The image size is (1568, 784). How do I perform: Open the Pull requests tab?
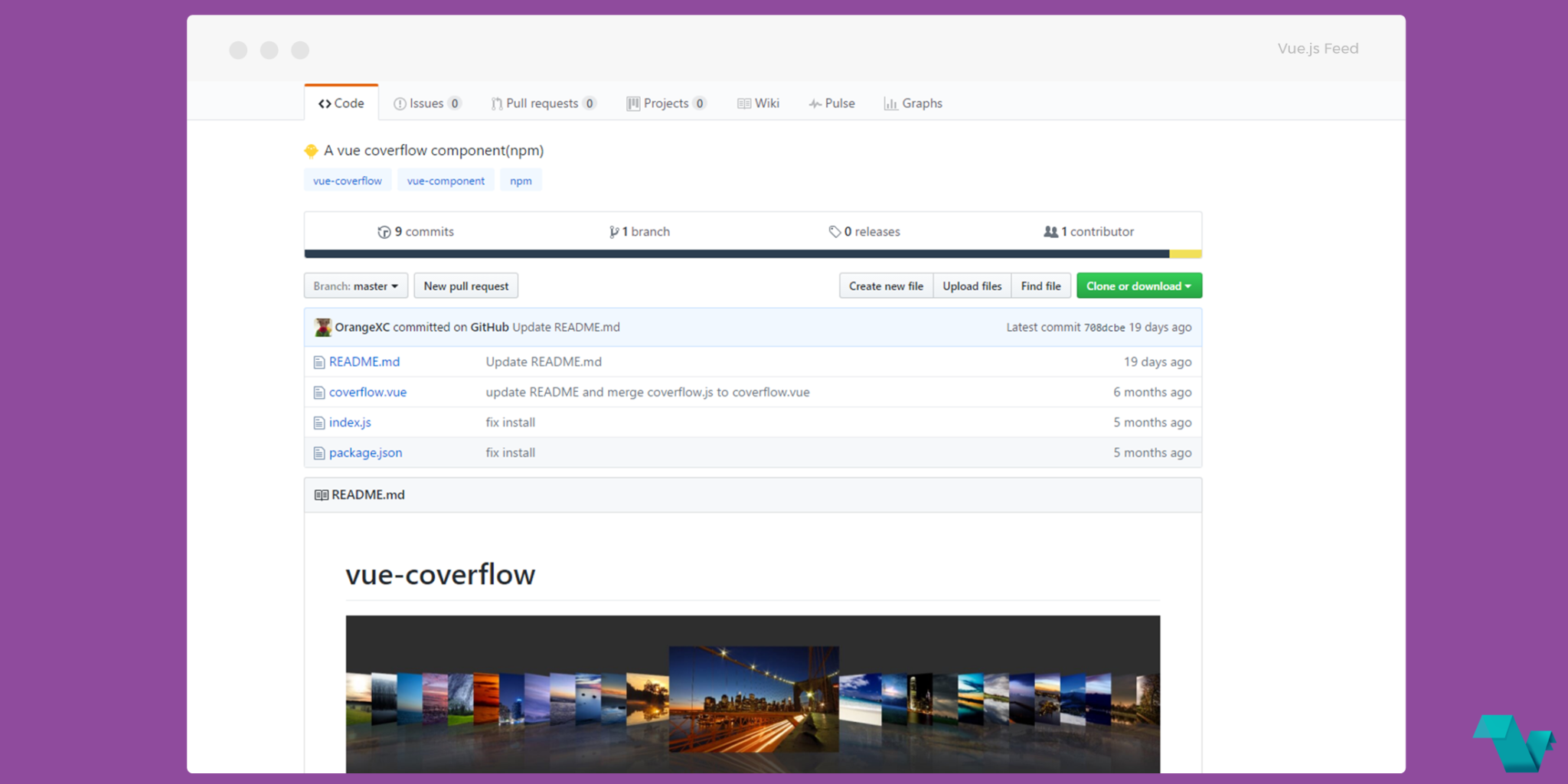coord(543,103)
